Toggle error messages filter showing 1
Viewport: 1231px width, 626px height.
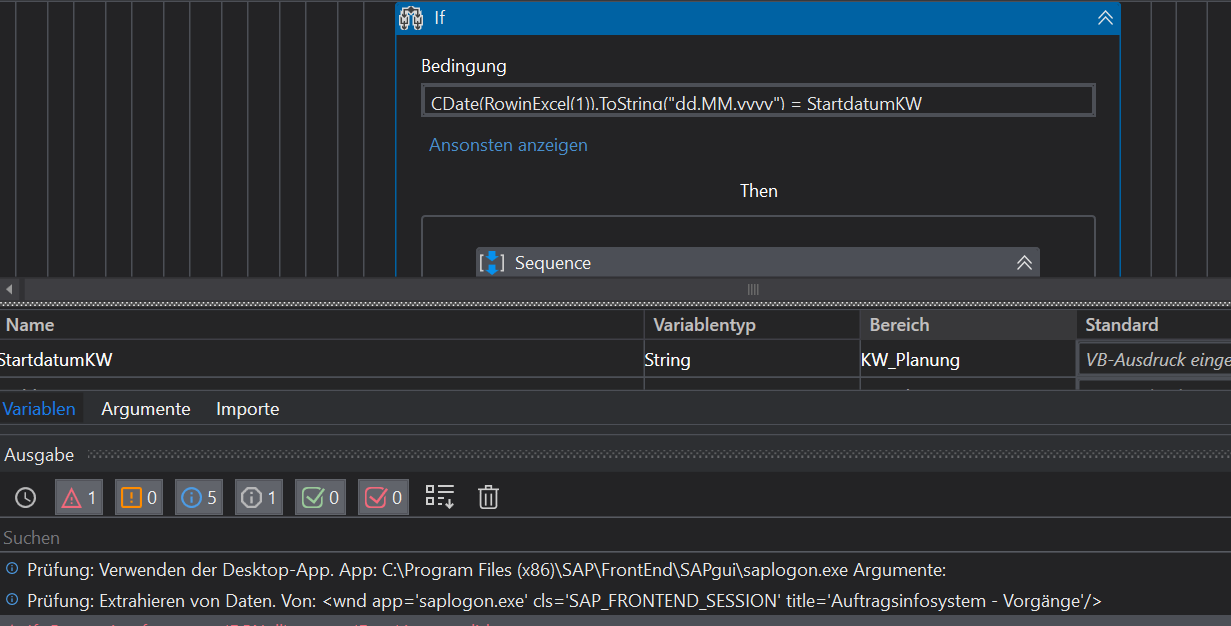pyautogui.click(x=80, y=497)
